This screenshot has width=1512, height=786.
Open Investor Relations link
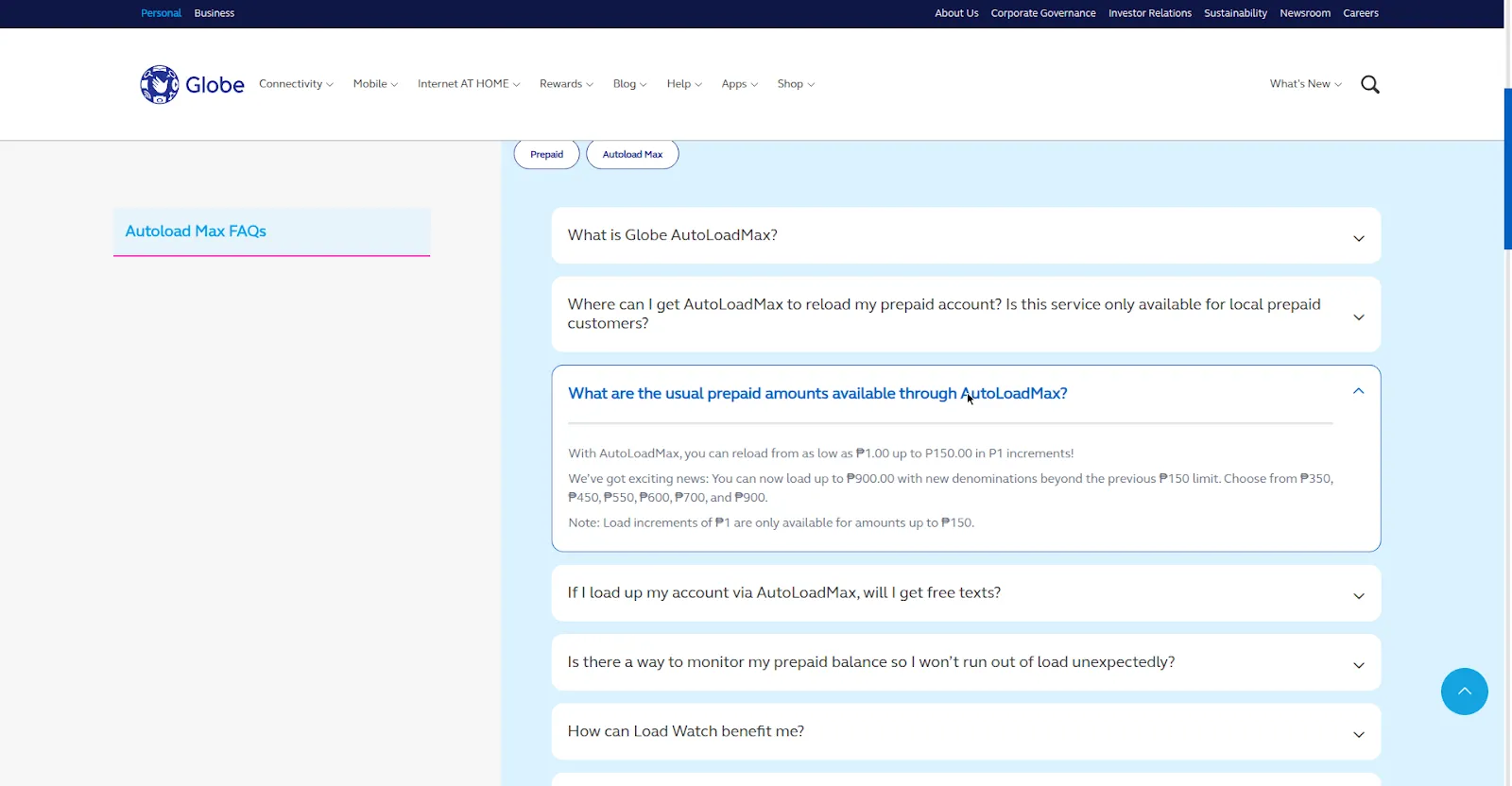[x=1150, y=13]
